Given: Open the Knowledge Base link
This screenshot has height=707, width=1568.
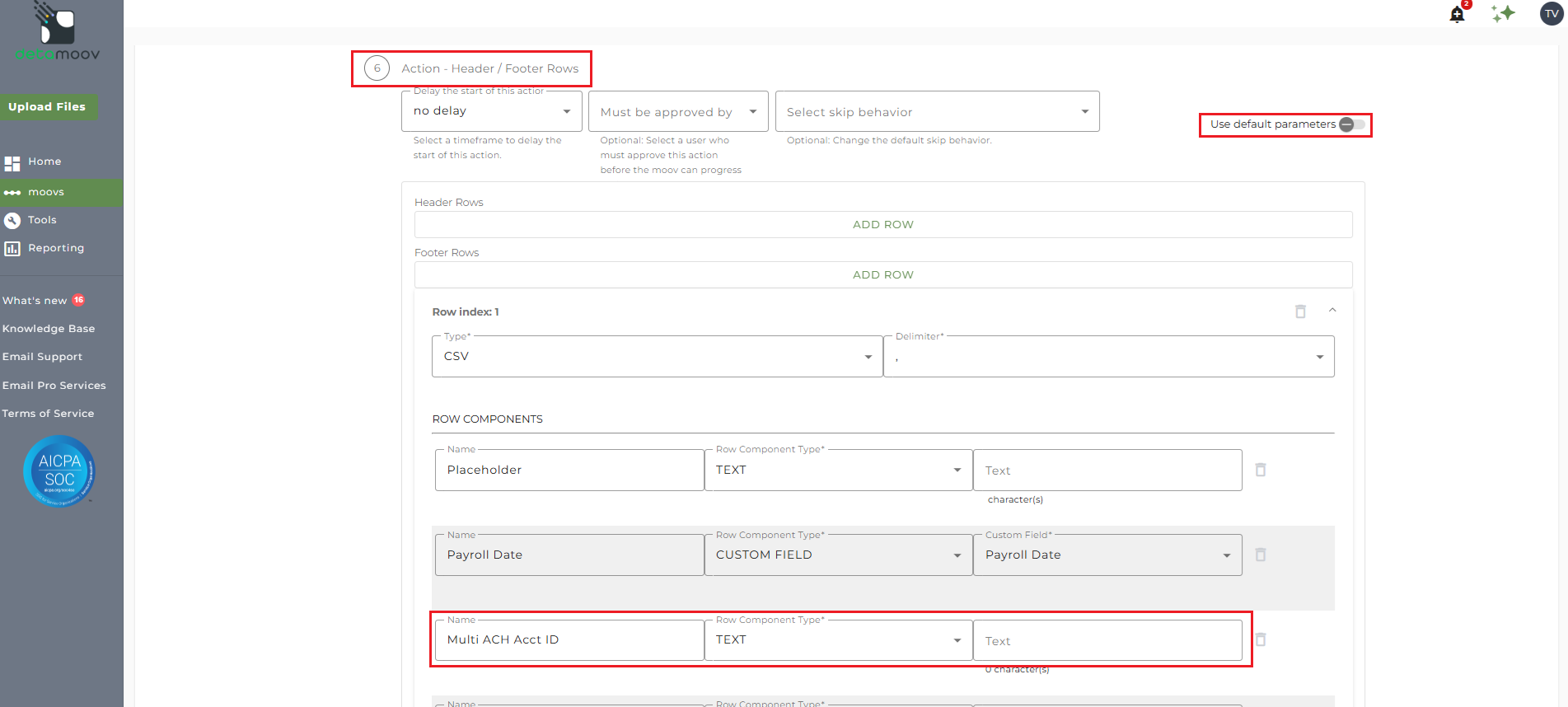Looking at the screenshot, I should [49, 329].
